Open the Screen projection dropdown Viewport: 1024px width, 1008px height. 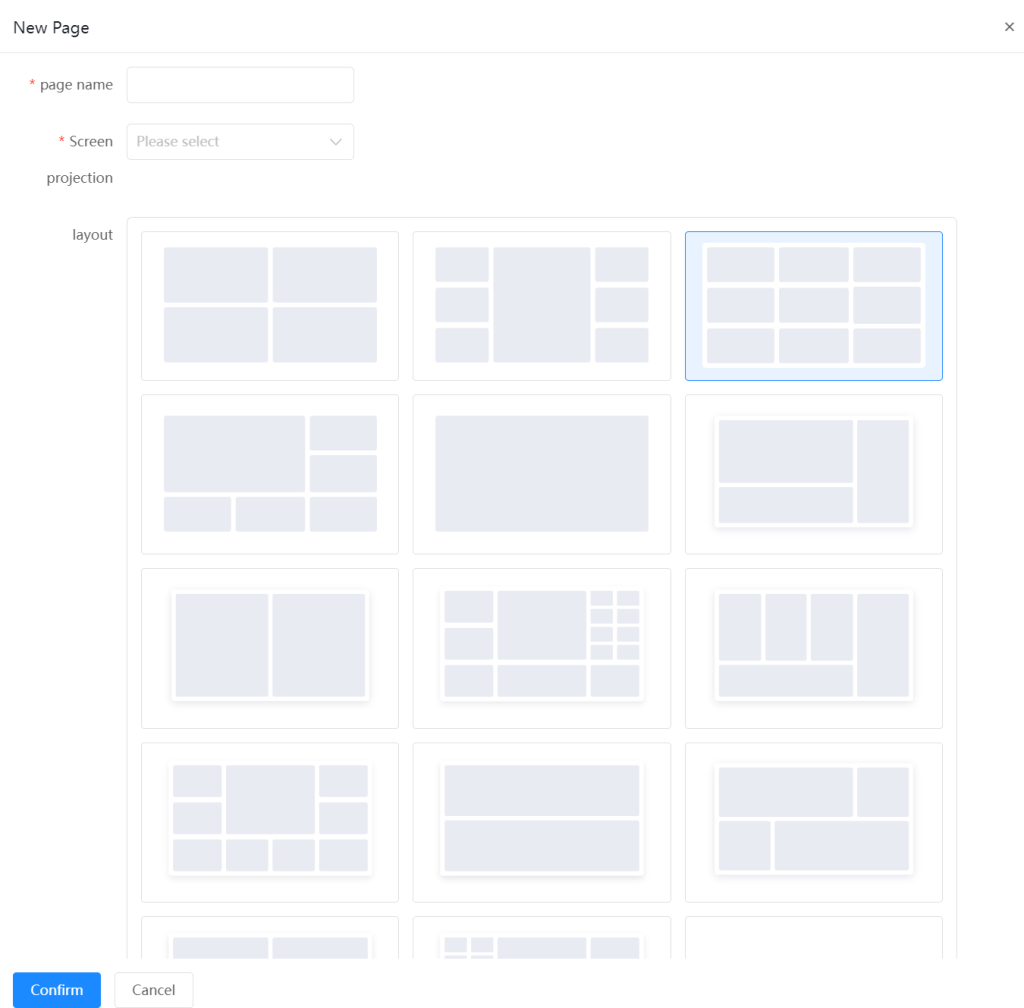230,142
